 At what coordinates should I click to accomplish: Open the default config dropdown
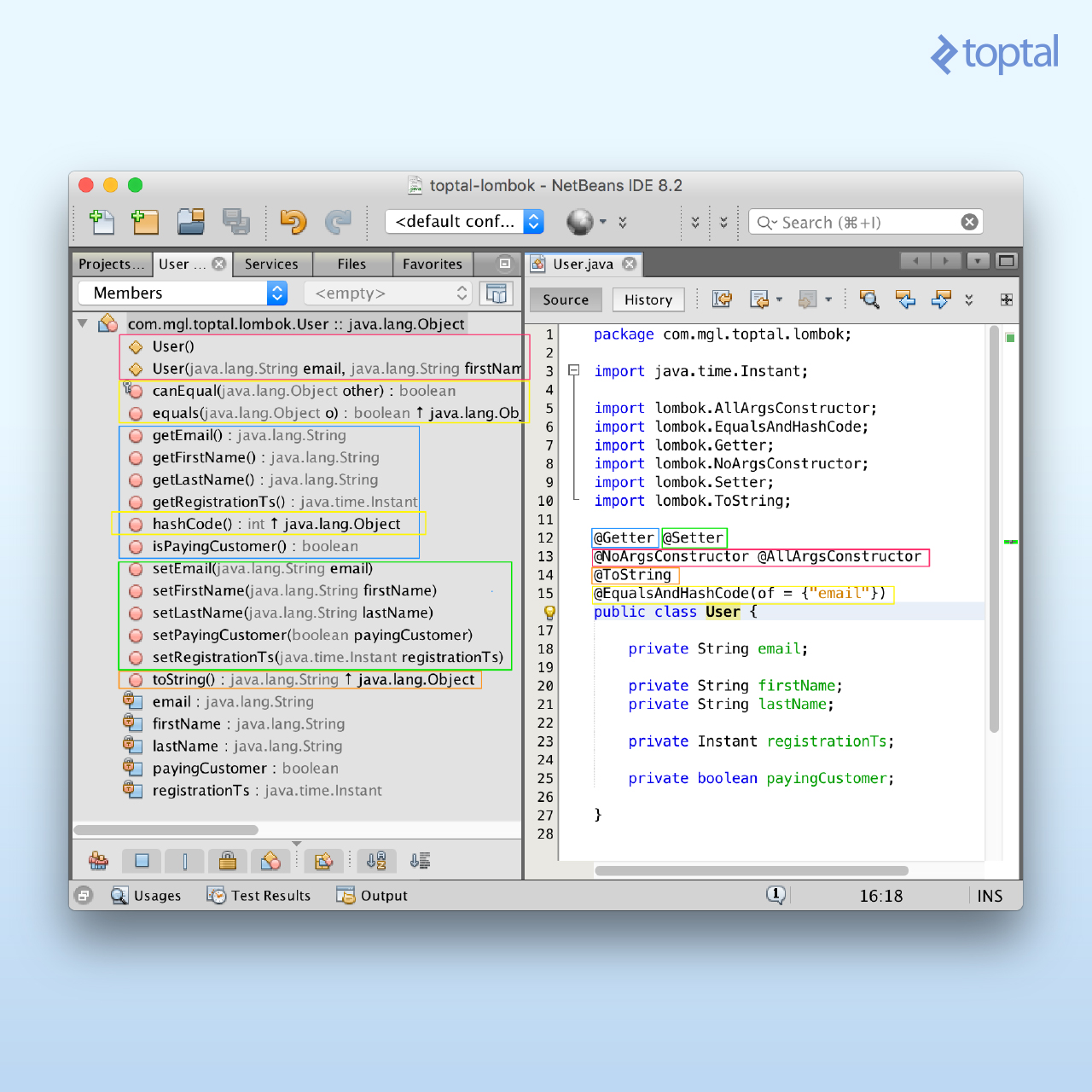pyautogui.click(x=465, y=222)
